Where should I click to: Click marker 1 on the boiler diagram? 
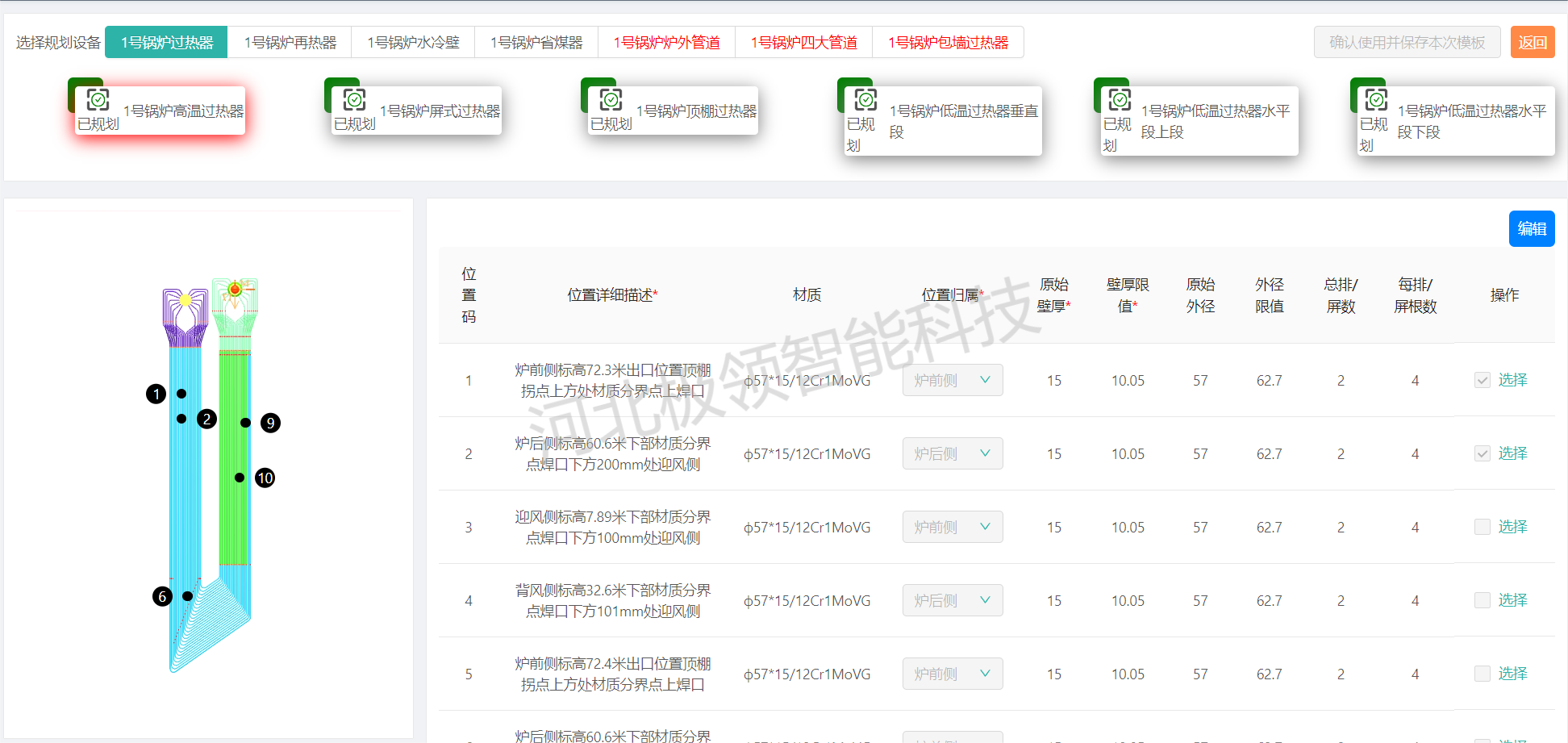click(156, 394)
